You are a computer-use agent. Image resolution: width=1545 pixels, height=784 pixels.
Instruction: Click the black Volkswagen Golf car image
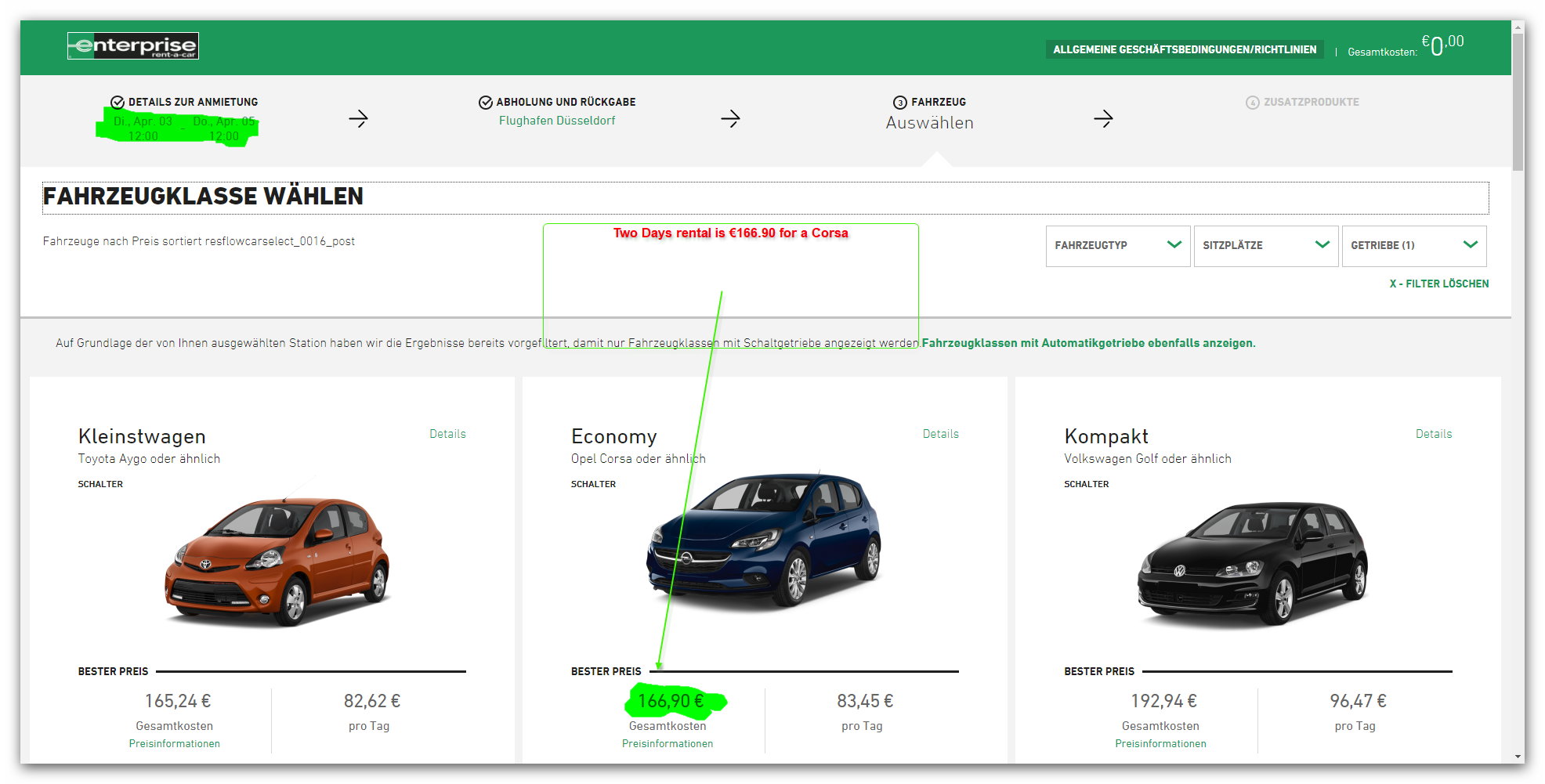[x=1253, y=564]
